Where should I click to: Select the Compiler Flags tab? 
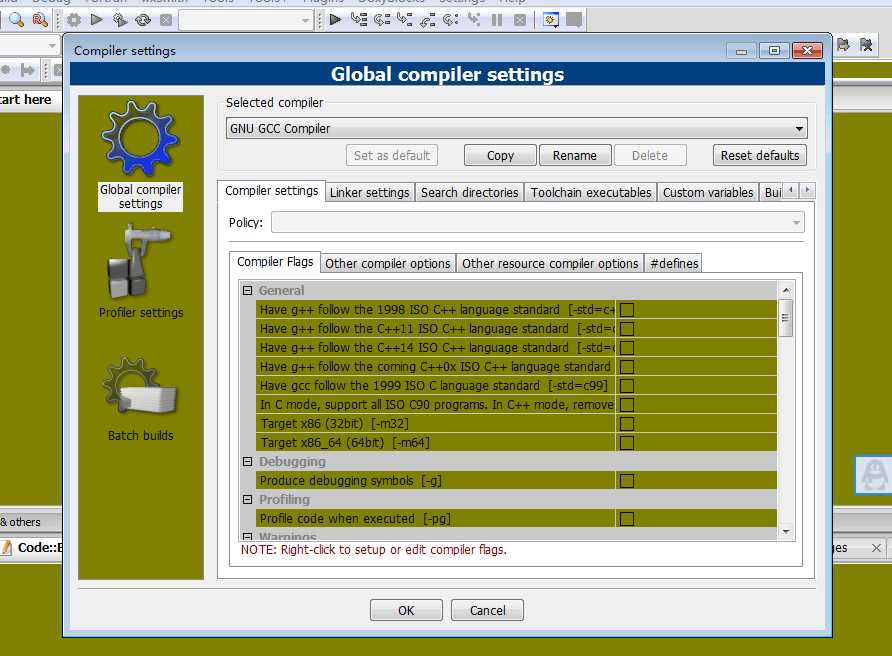[x=275, y=262]
